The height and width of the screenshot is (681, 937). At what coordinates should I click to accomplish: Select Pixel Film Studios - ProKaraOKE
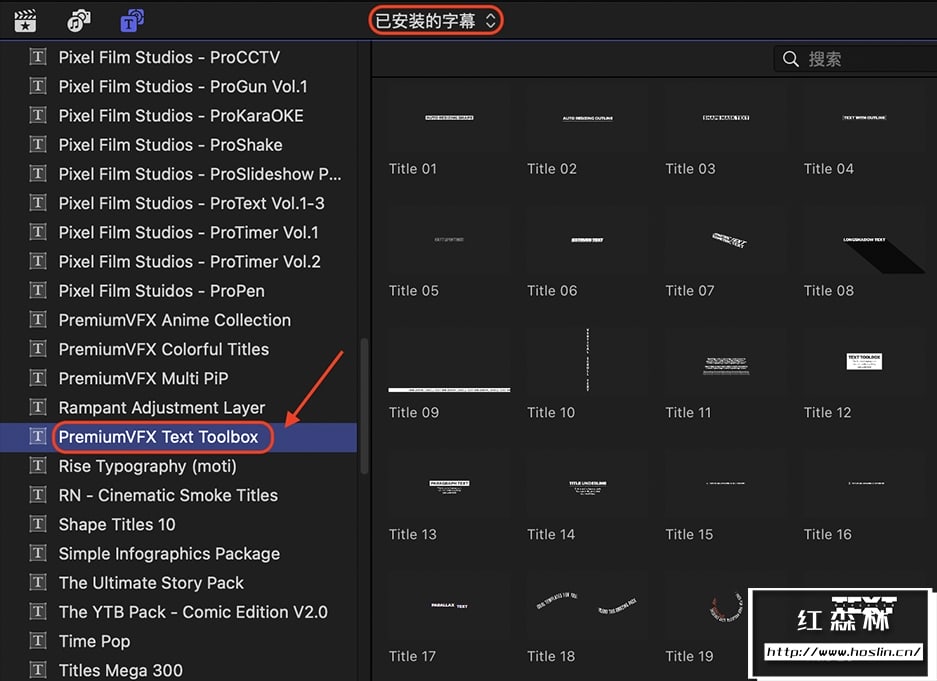click(x=181, y=116)
